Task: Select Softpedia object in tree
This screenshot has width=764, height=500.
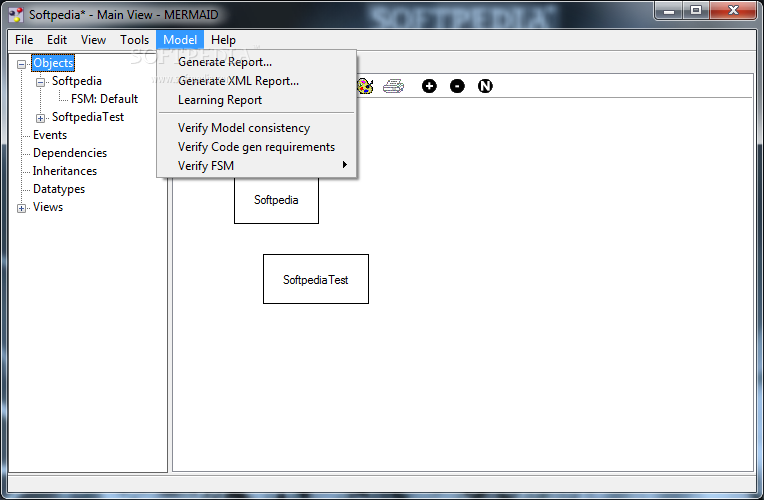Action: (x=76, y=81)
